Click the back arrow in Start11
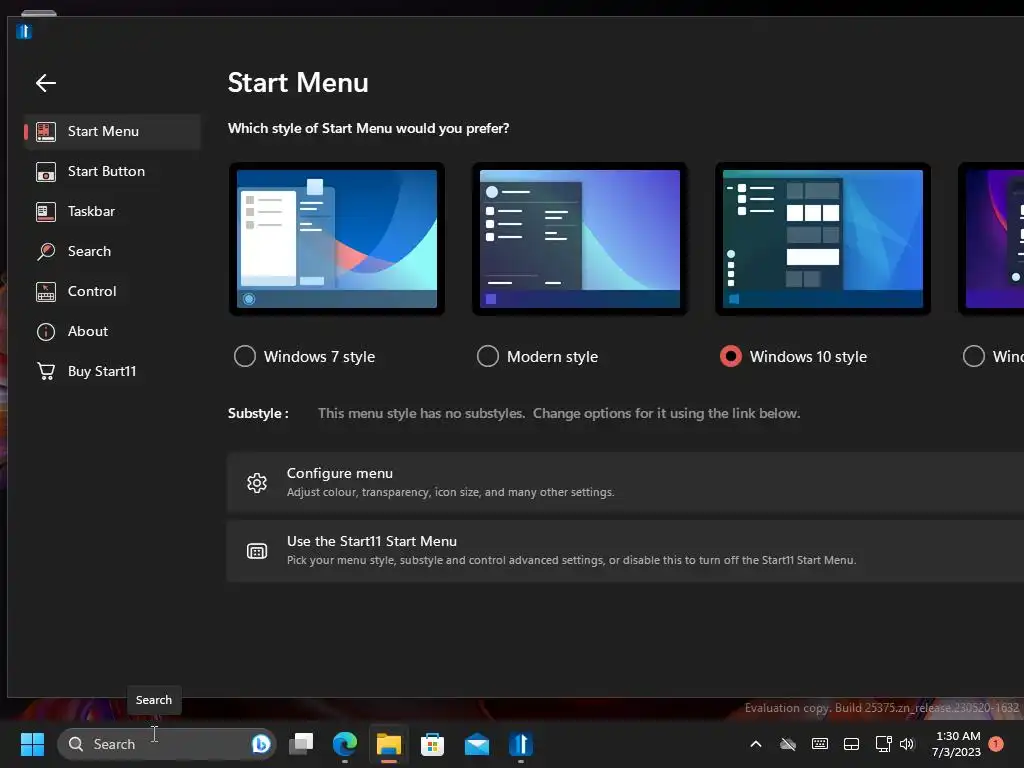The width and height of the screenshot is (1024, 768). click(46, 83)
